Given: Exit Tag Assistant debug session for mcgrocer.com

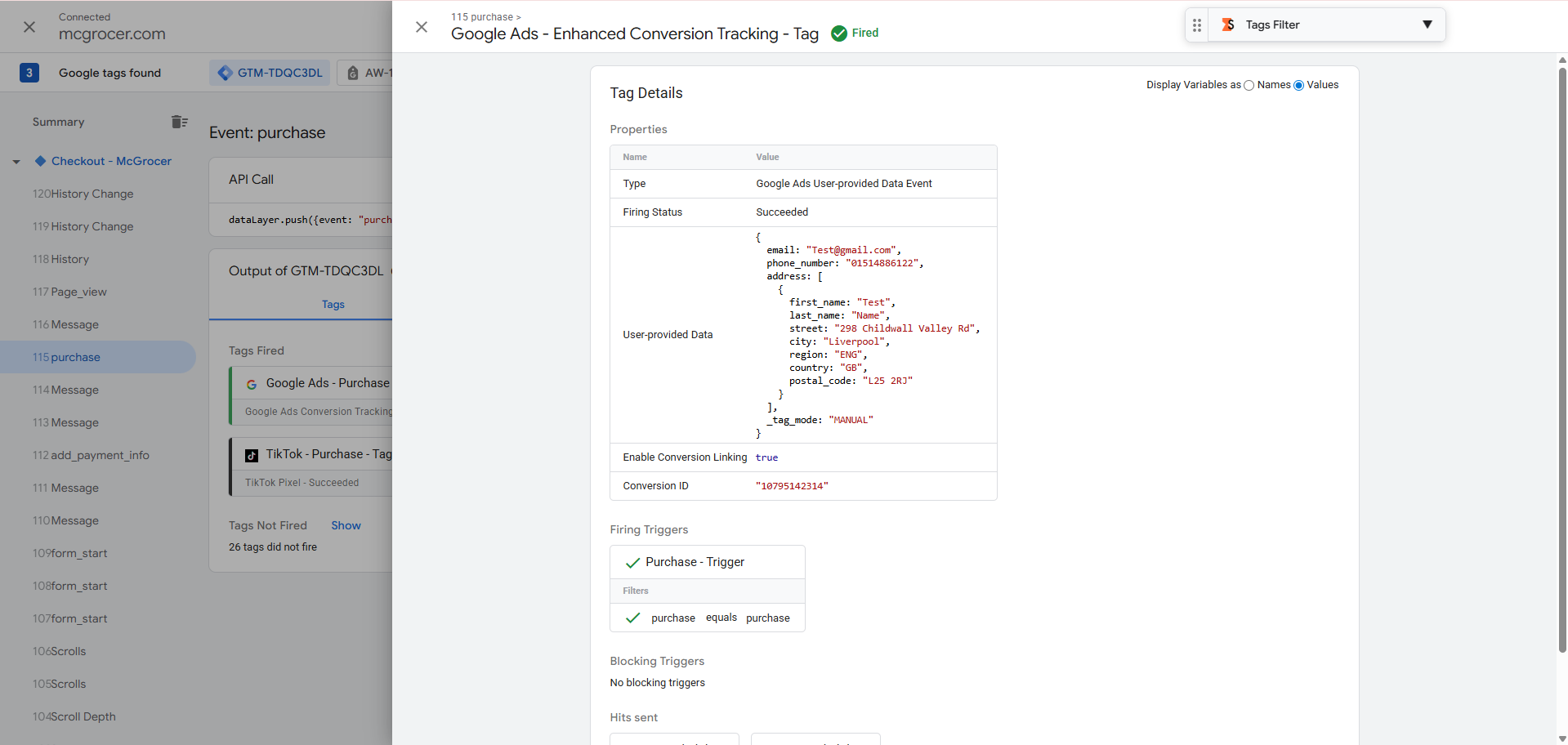Looking at the screenshot, I should [29, 27].
